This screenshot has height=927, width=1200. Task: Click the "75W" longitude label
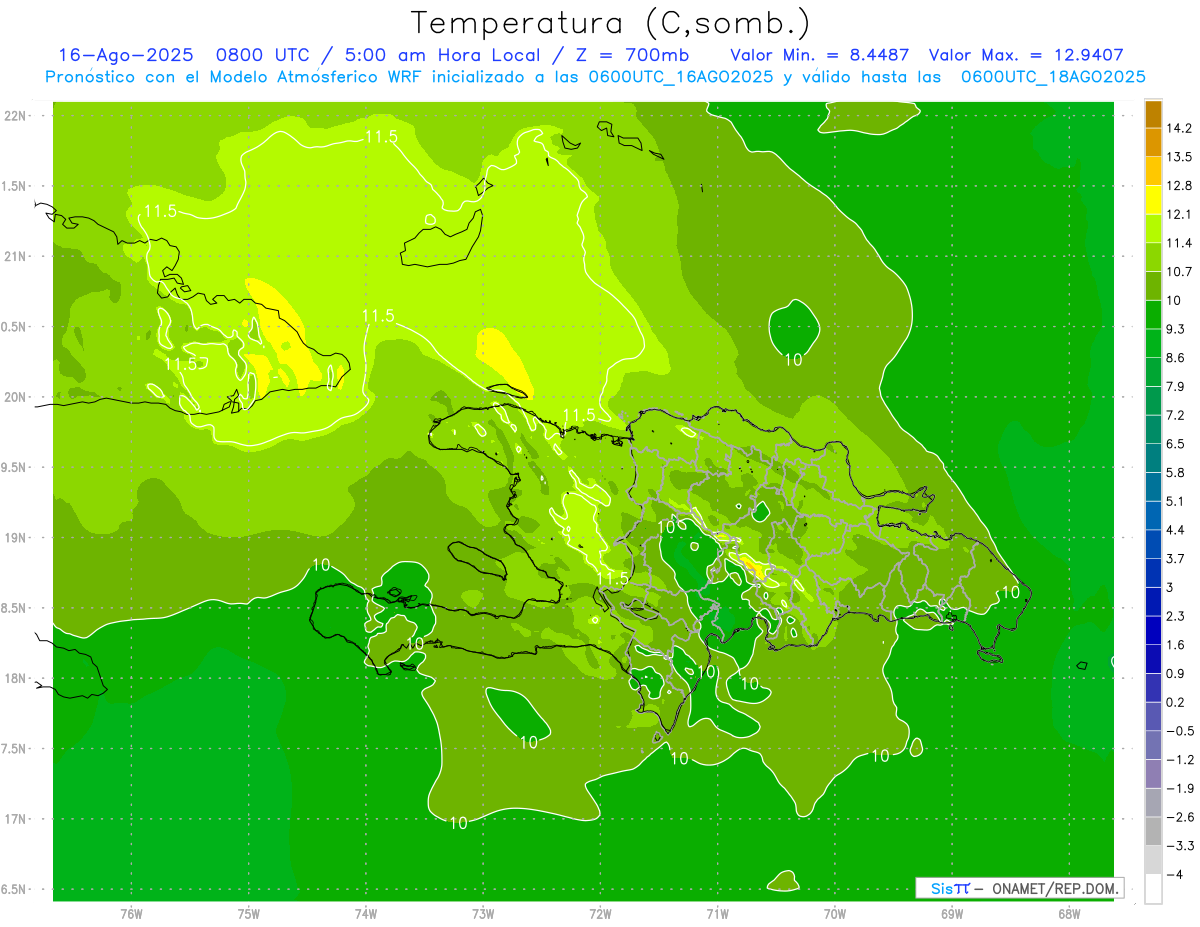point(249,914)
